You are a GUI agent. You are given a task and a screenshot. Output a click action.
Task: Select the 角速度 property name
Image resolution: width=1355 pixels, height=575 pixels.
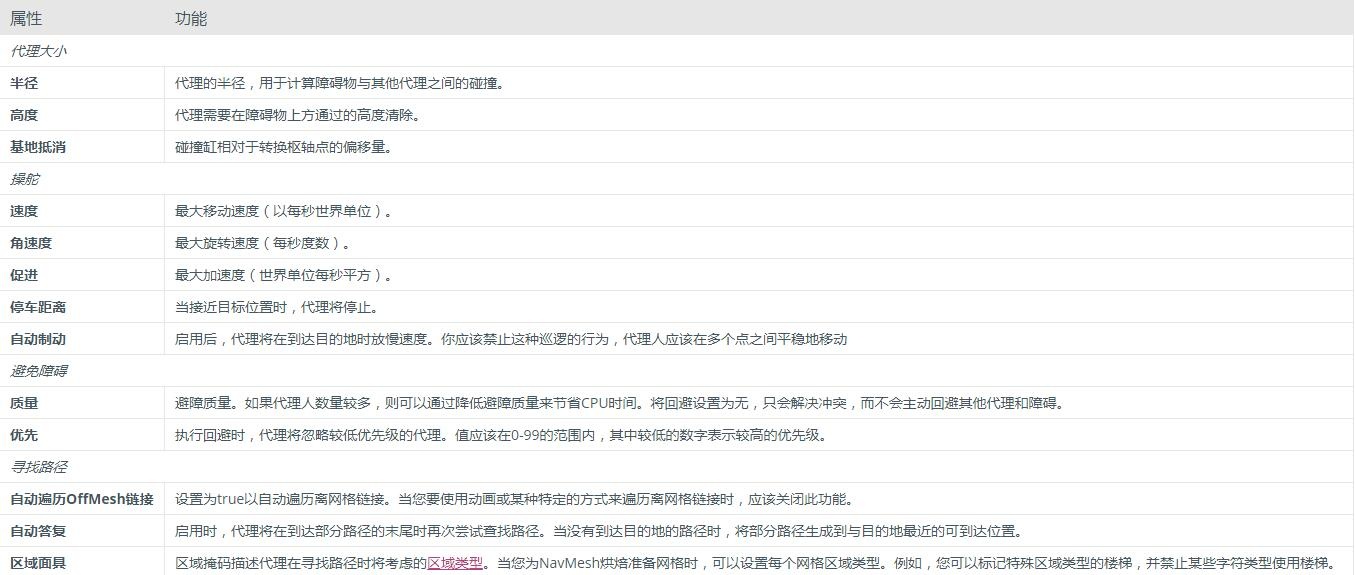pos(31,243)
